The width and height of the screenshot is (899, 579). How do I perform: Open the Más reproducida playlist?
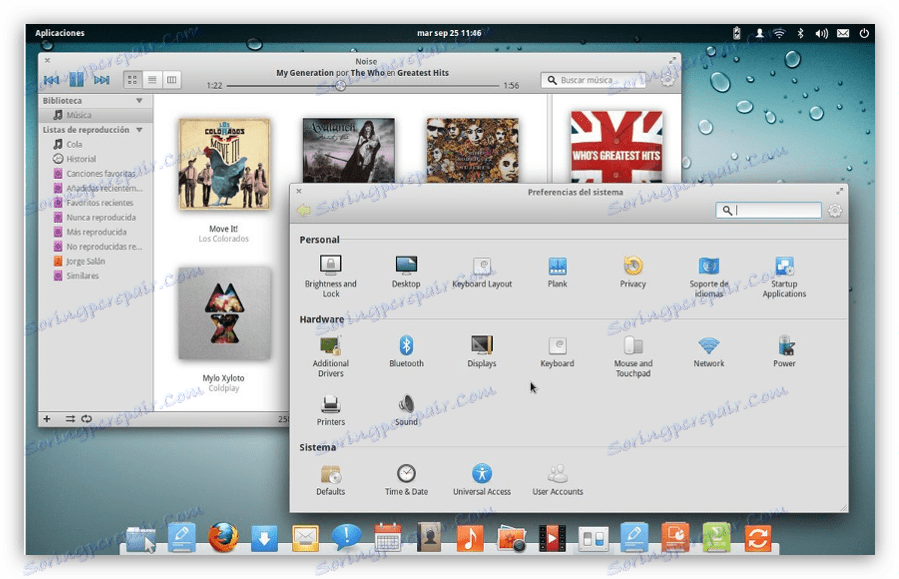click(95, 232)
